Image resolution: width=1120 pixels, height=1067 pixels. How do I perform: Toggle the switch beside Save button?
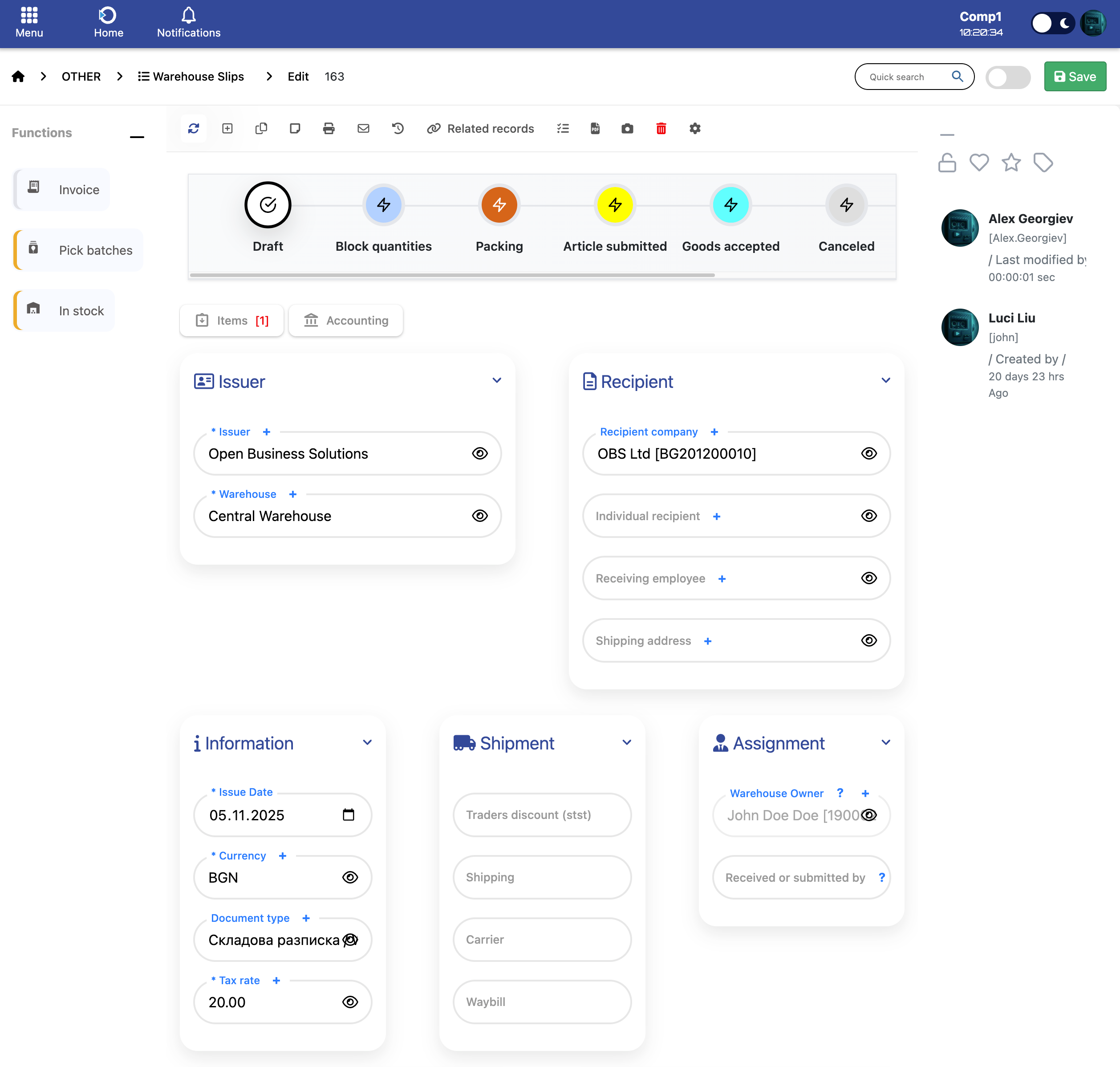[1007, 77]
